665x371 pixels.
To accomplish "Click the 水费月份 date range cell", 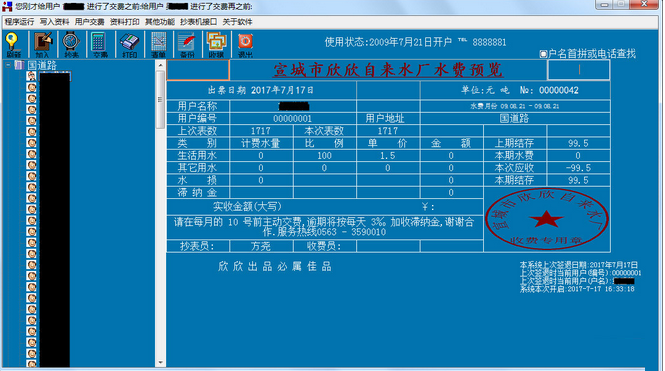I will click(x=515, y=106).
